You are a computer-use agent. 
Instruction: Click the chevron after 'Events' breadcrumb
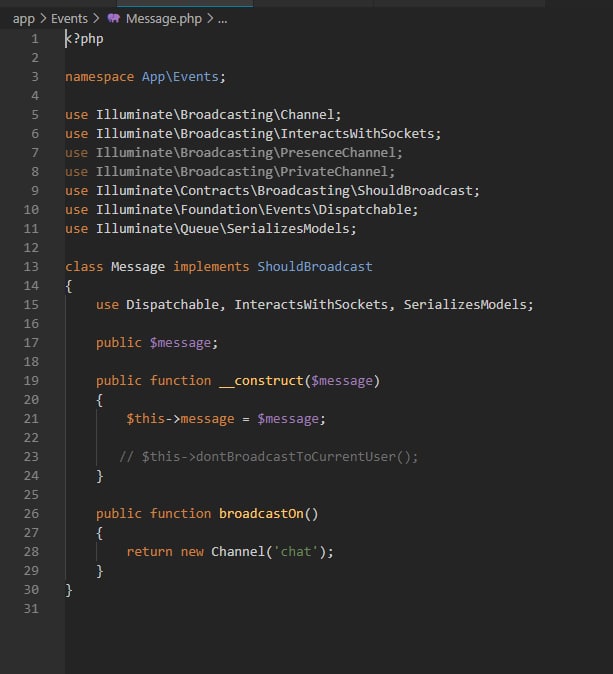96,18
